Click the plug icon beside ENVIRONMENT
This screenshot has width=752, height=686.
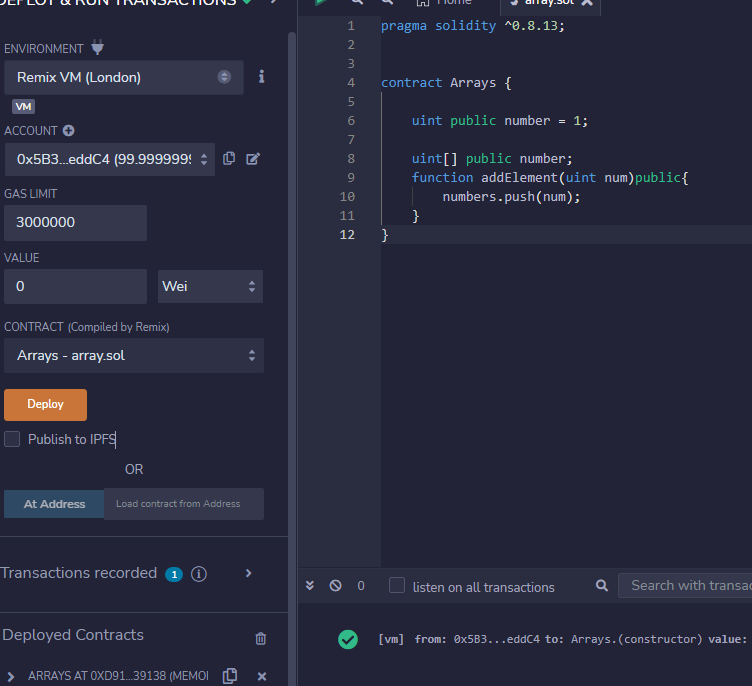tap(97, 47)
